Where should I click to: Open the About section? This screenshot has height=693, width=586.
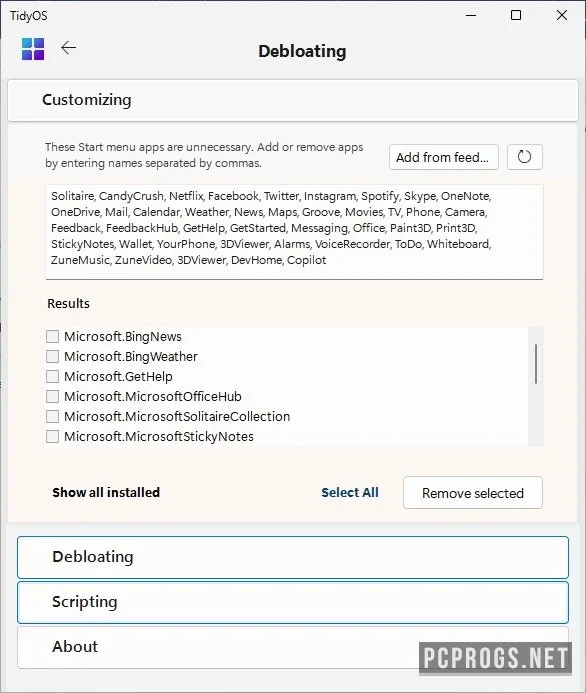tap(293, 647)
